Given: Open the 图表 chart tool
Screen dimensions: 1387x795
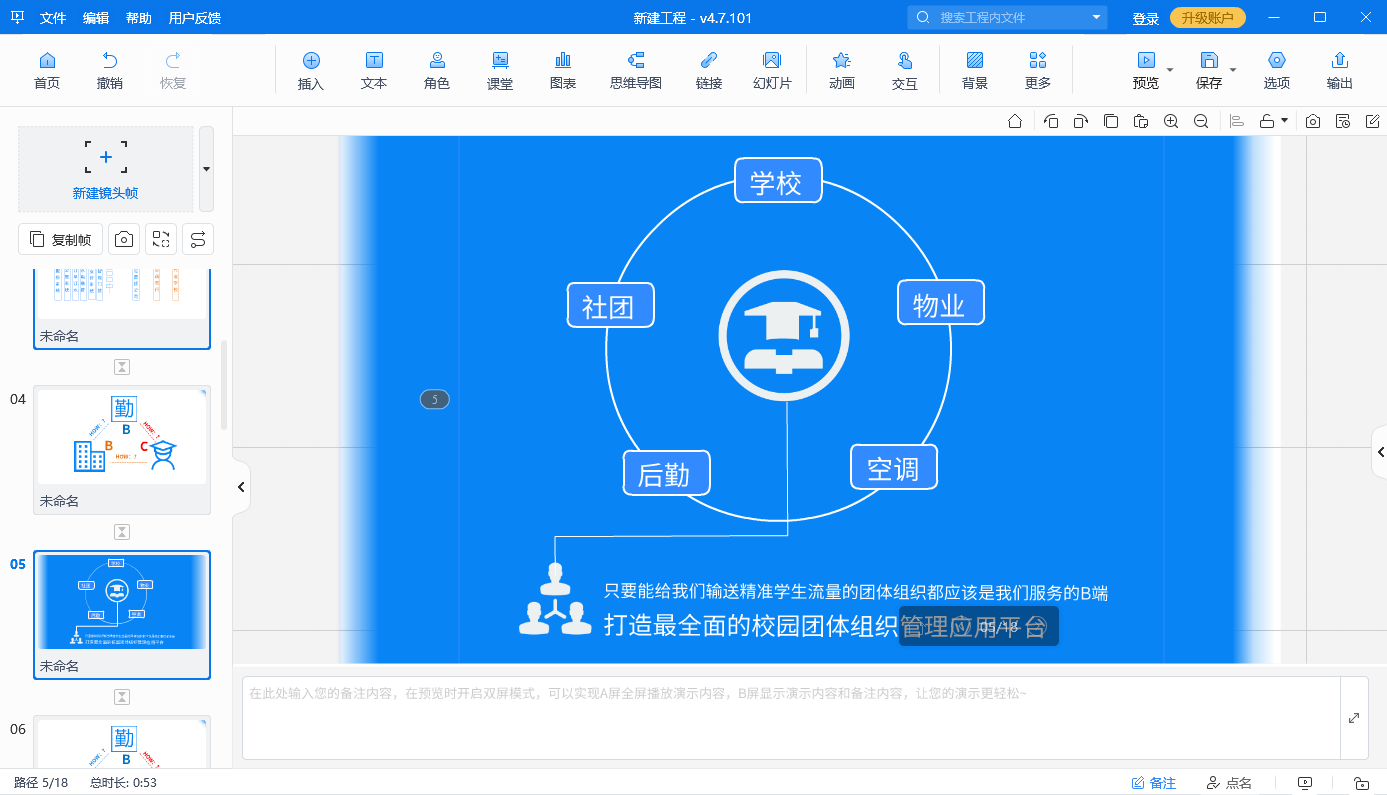Looking at the screenshot, I should pos(563,70).
